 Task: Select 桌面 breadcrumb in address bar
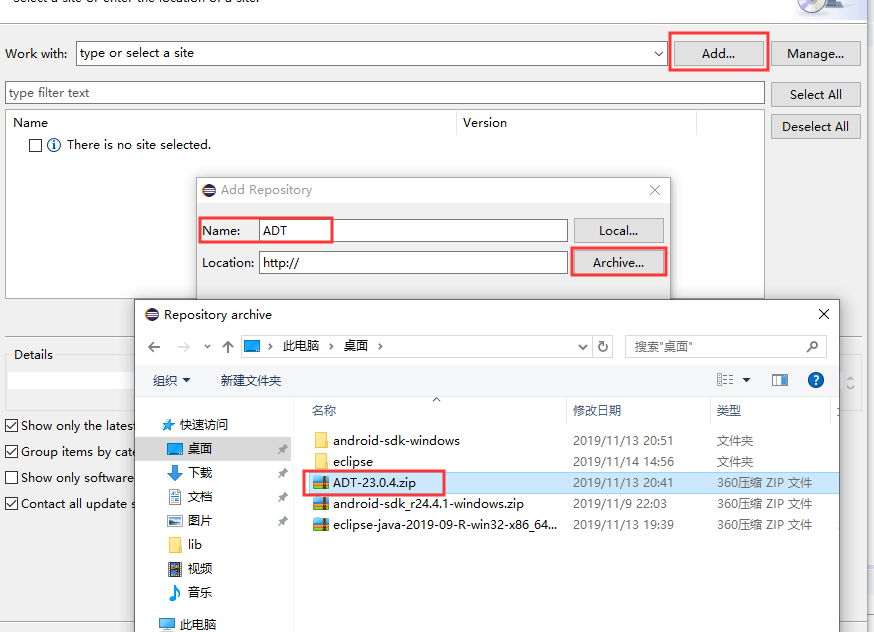356,346
